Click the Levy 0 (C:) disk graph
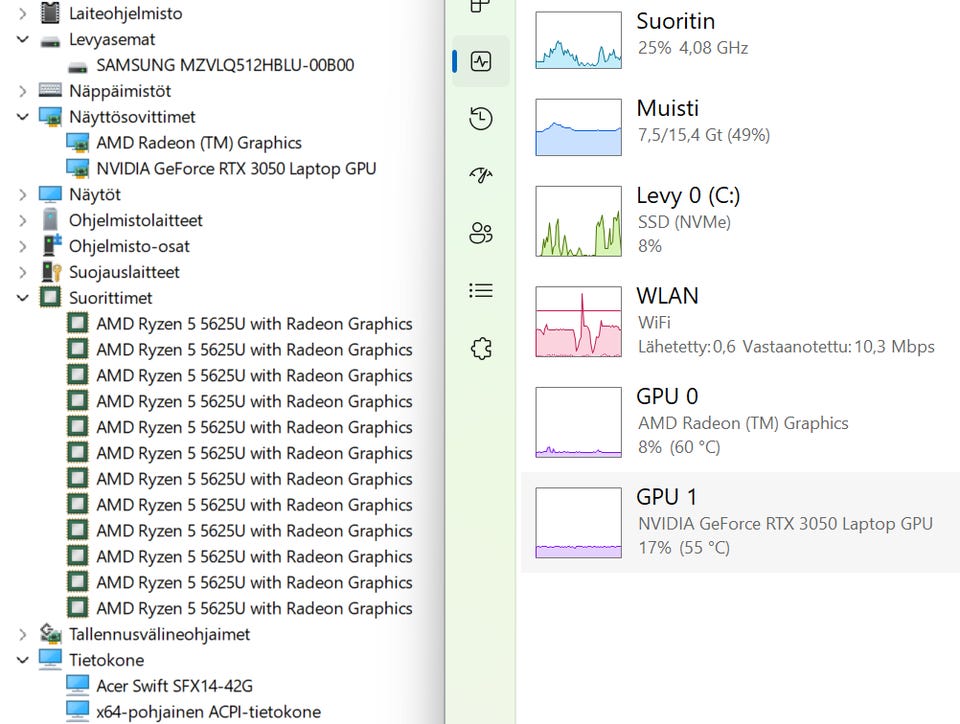960x724 pixels. pyautogui.click(x=578, y=221)
